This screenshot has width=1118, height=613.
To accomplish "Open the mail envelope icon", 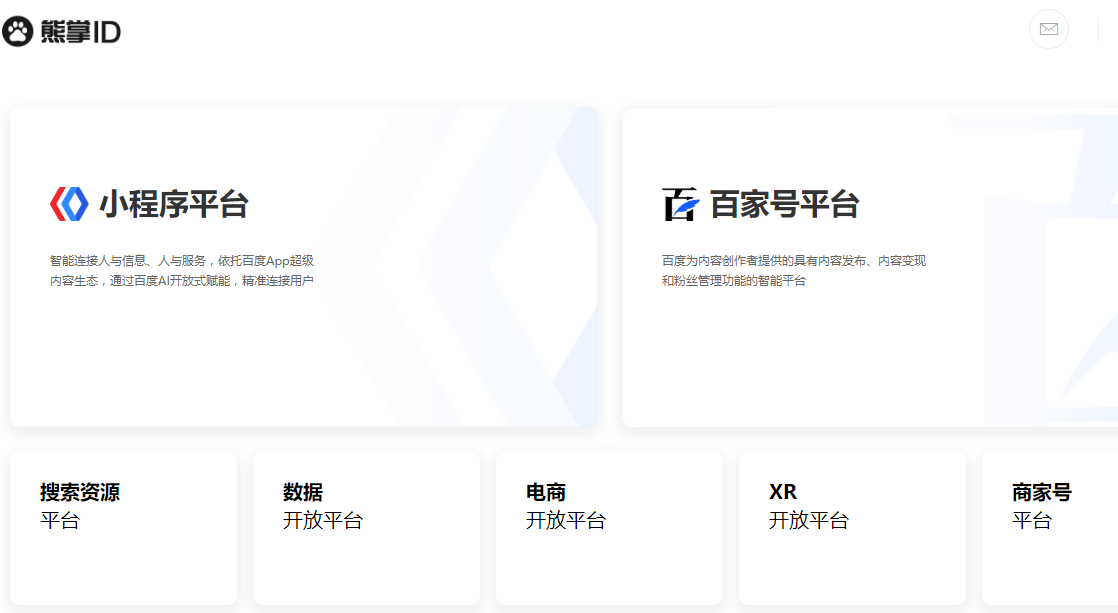I will point(1049,29).
